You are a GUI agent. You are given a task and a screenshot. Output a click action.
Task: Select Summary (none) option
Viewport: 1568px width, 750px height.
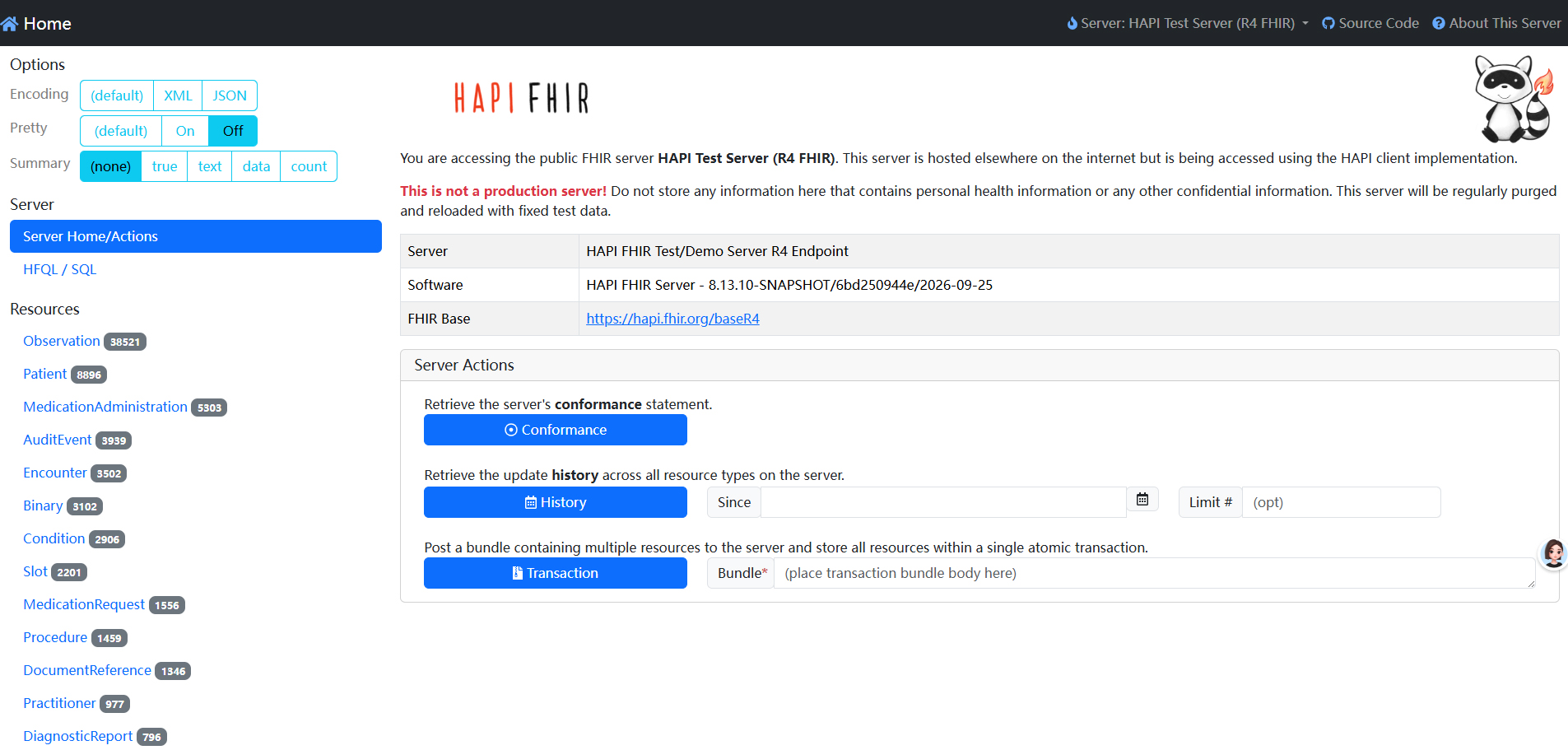[111, 166]
